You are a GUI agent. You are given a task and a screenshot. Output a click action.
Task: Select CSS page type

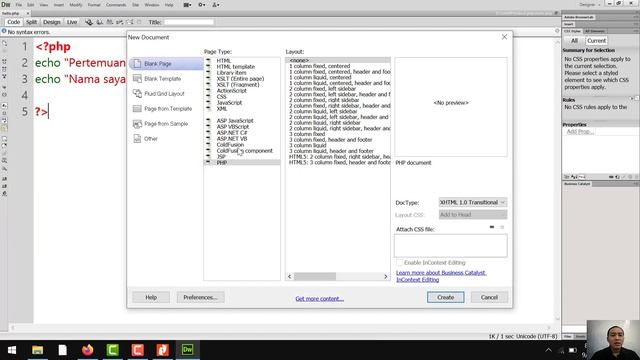[221, 97]
